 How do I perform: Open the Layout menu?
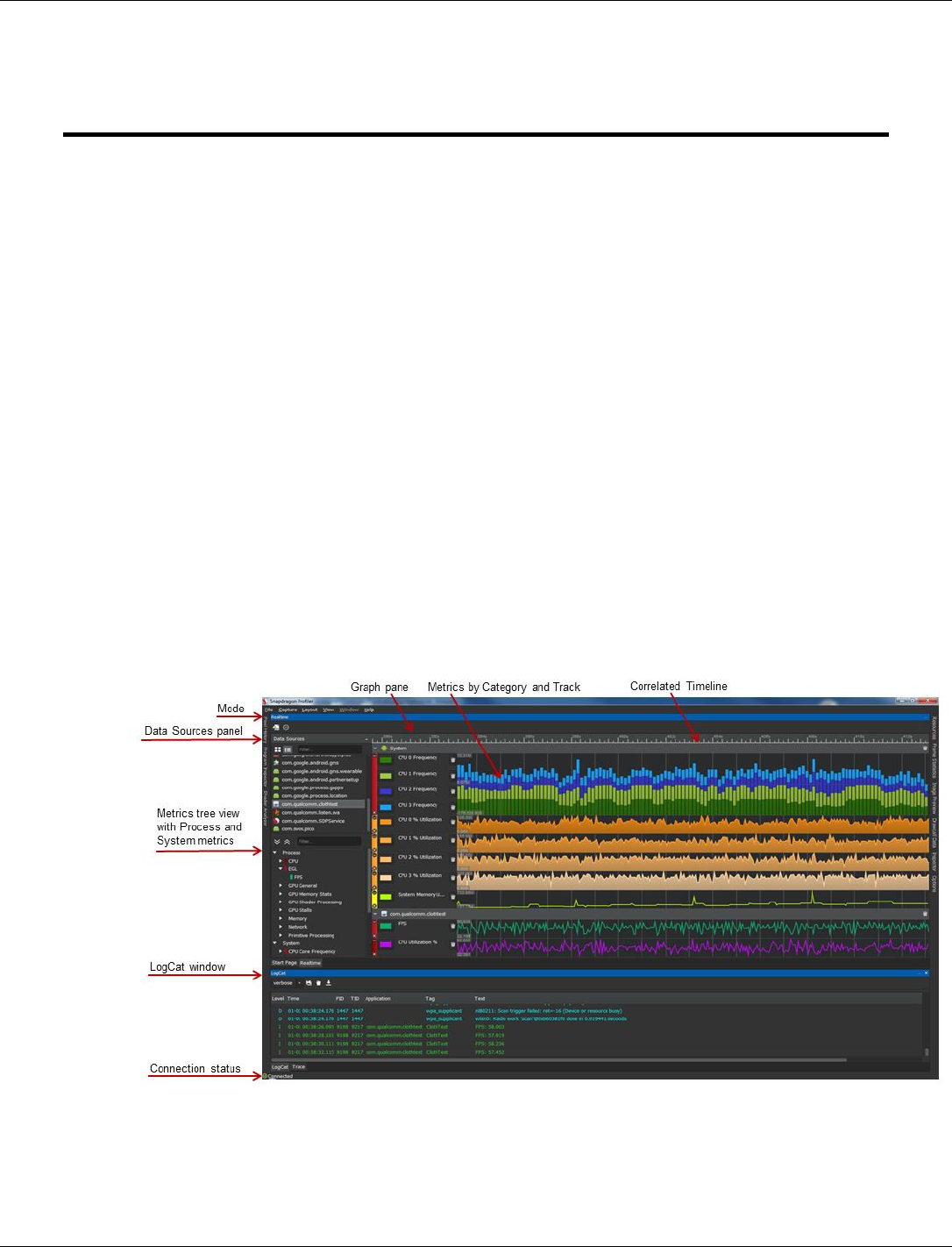coord(309,709)
